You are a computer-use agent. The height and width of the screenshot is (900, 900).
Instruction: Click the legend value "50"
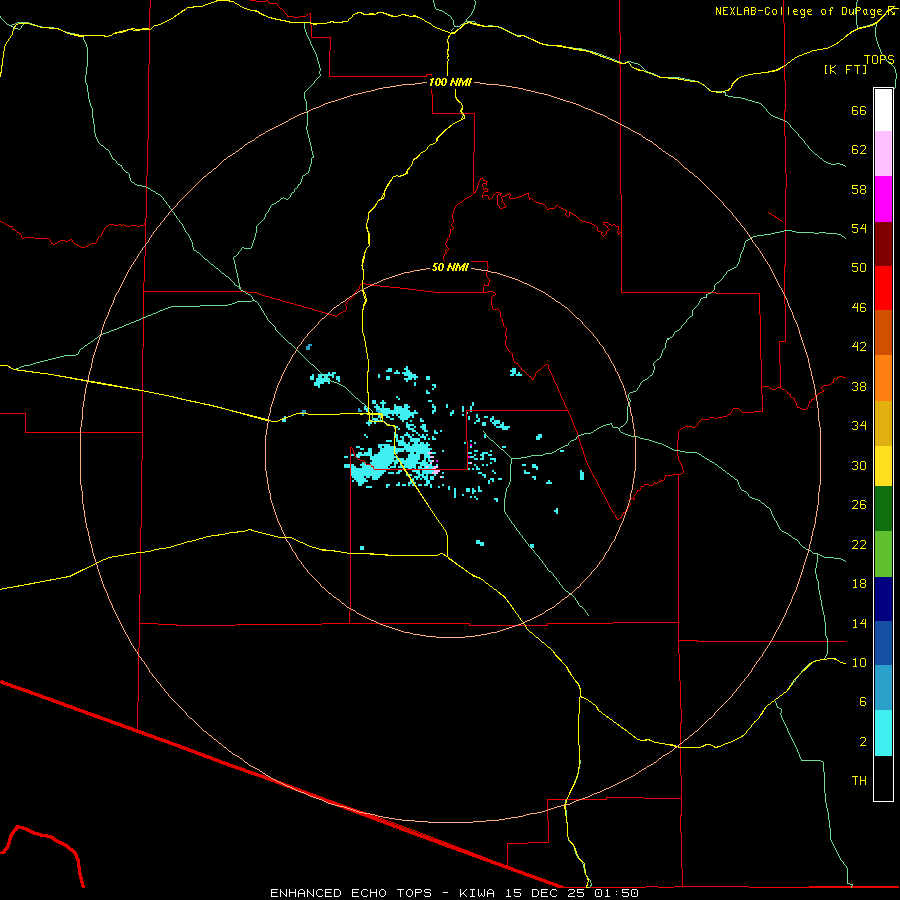click(x=859, y=268)
